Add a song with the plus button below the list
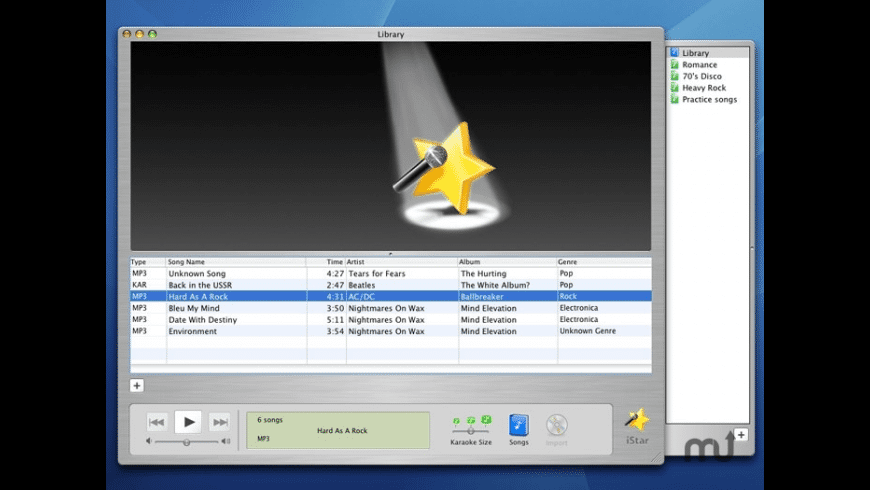This screenshot has width=870, height=490. click(137, 385)
